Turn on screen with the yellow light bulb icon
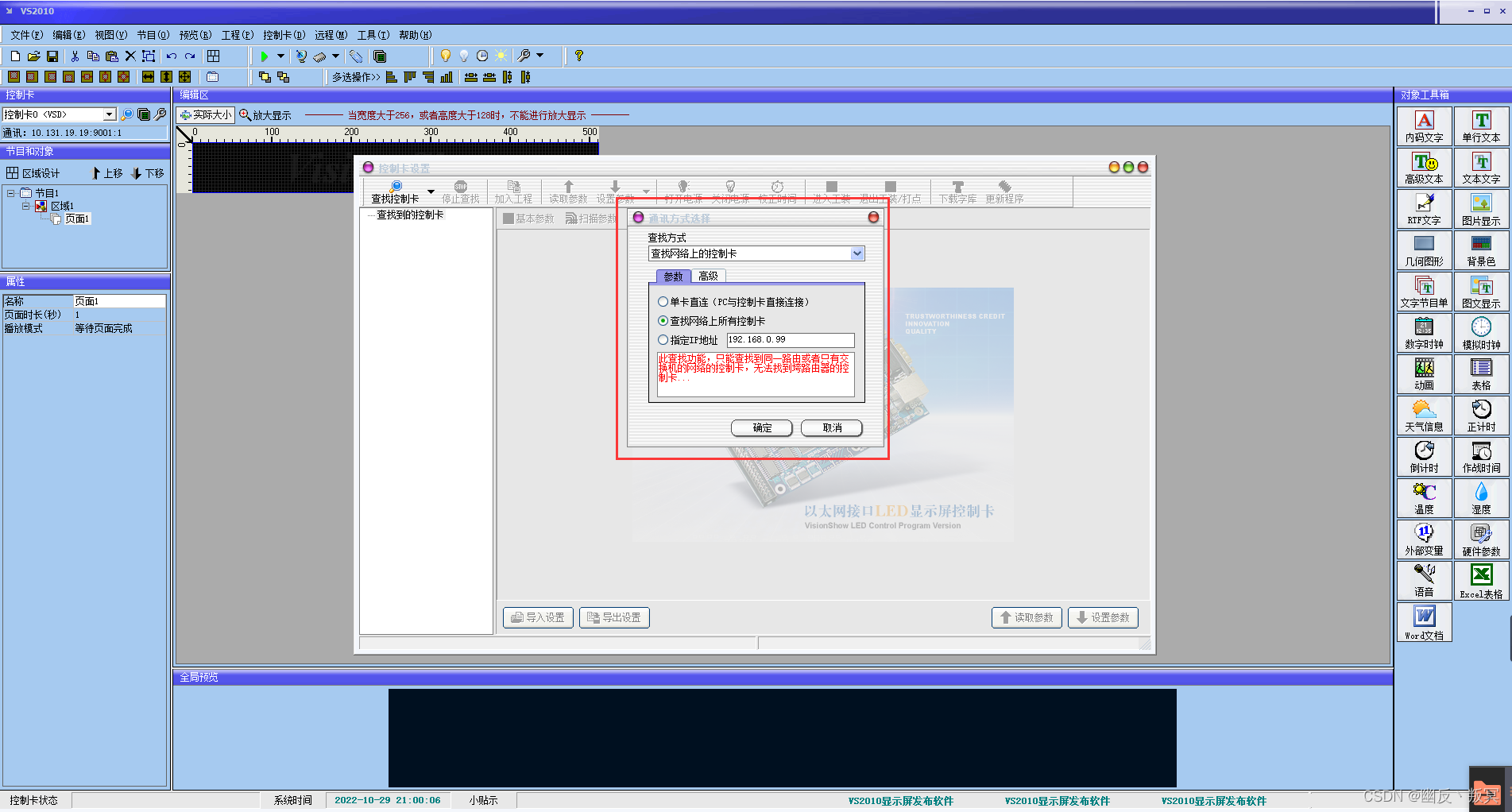 click(446, 56)
